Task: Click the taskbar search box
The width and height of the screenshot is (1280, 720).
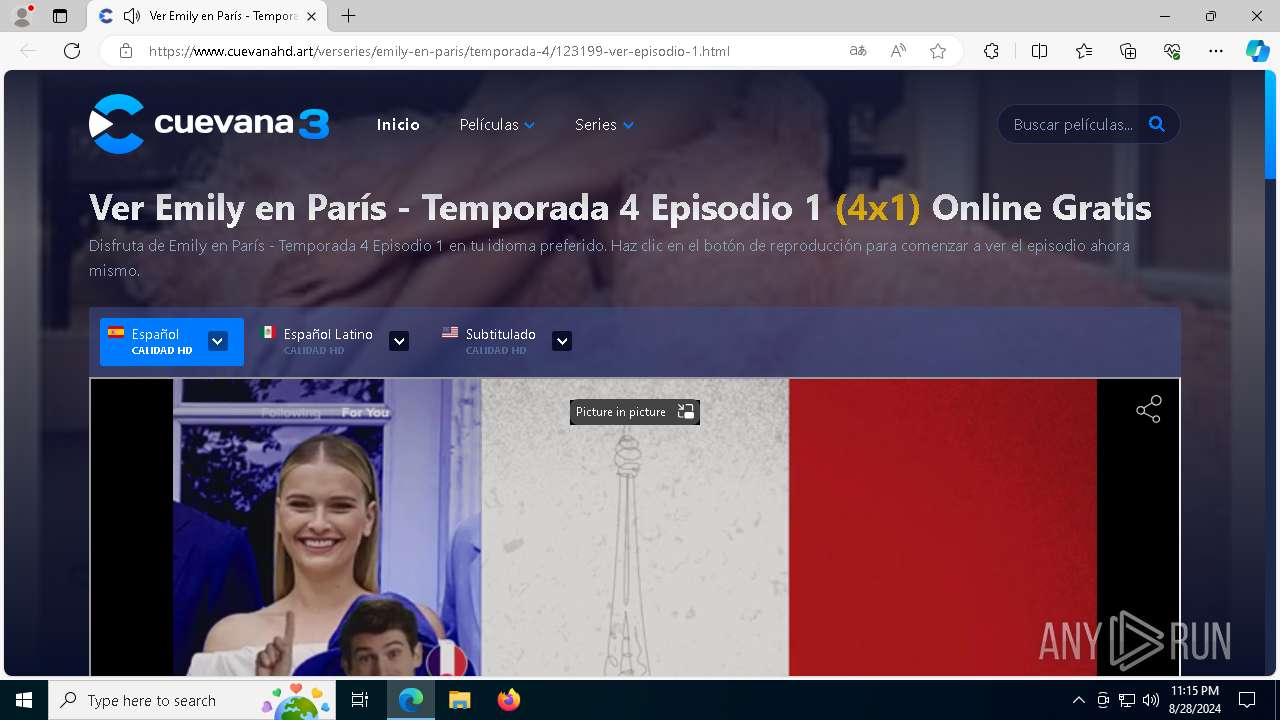Action: pos(192,700)
